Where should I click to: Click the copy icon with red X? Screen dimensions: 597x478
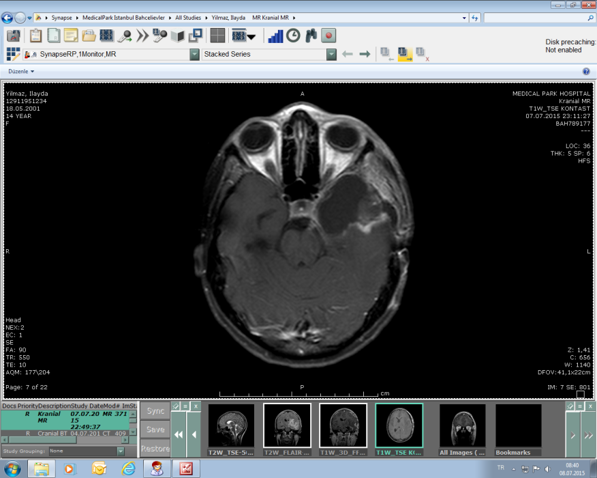[x=422, y=54]
